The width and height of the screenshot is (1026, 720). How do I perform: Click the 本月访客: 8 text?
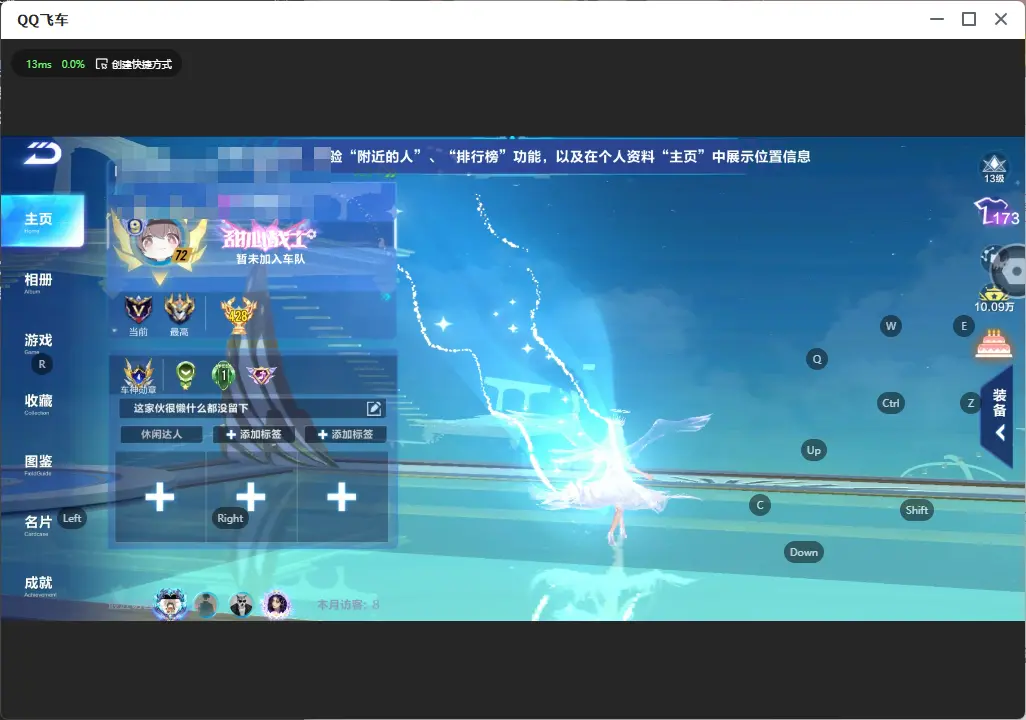[348, 605]
